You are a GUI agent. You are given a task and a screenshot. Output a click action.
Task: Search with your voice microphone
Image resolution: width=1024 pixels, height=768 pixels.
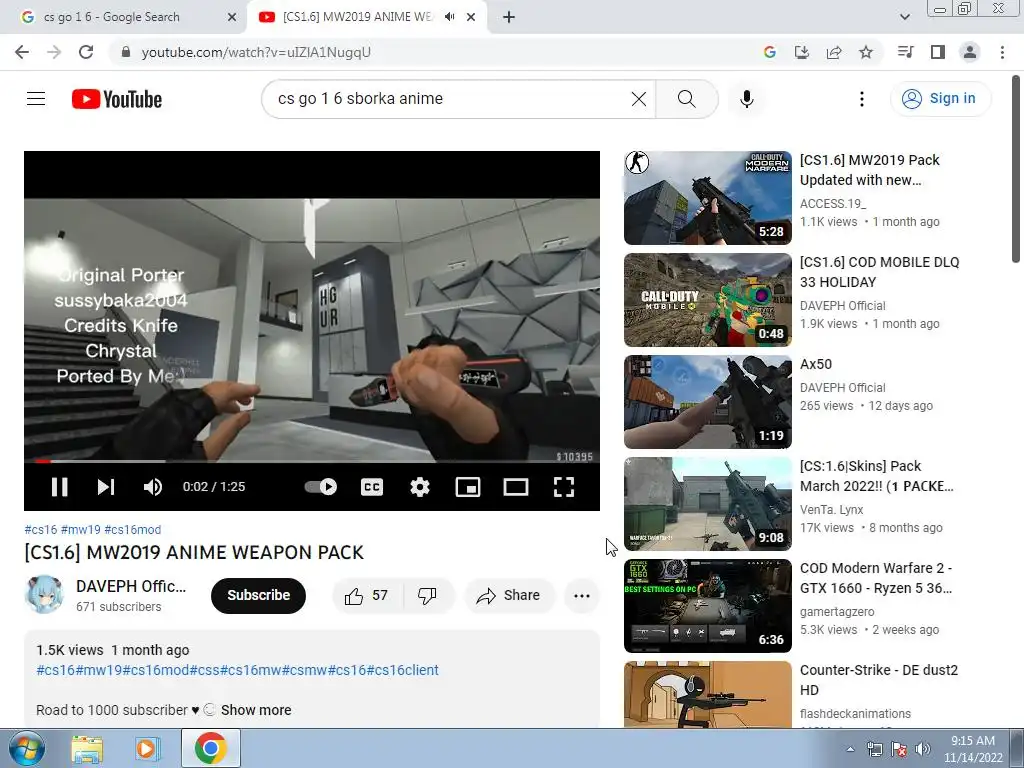click(x=747, y=99)
